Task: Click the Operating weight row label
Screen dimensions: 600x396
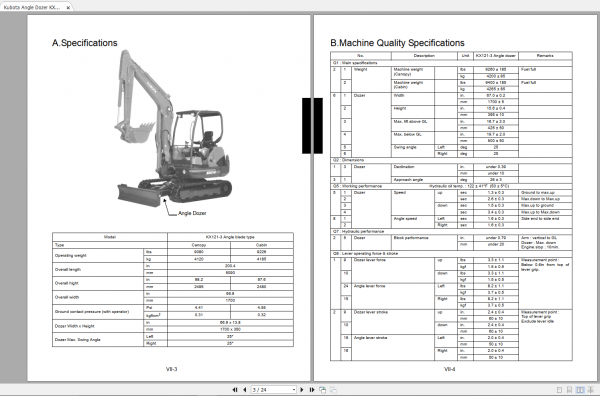Action: [x=71, y=256]
